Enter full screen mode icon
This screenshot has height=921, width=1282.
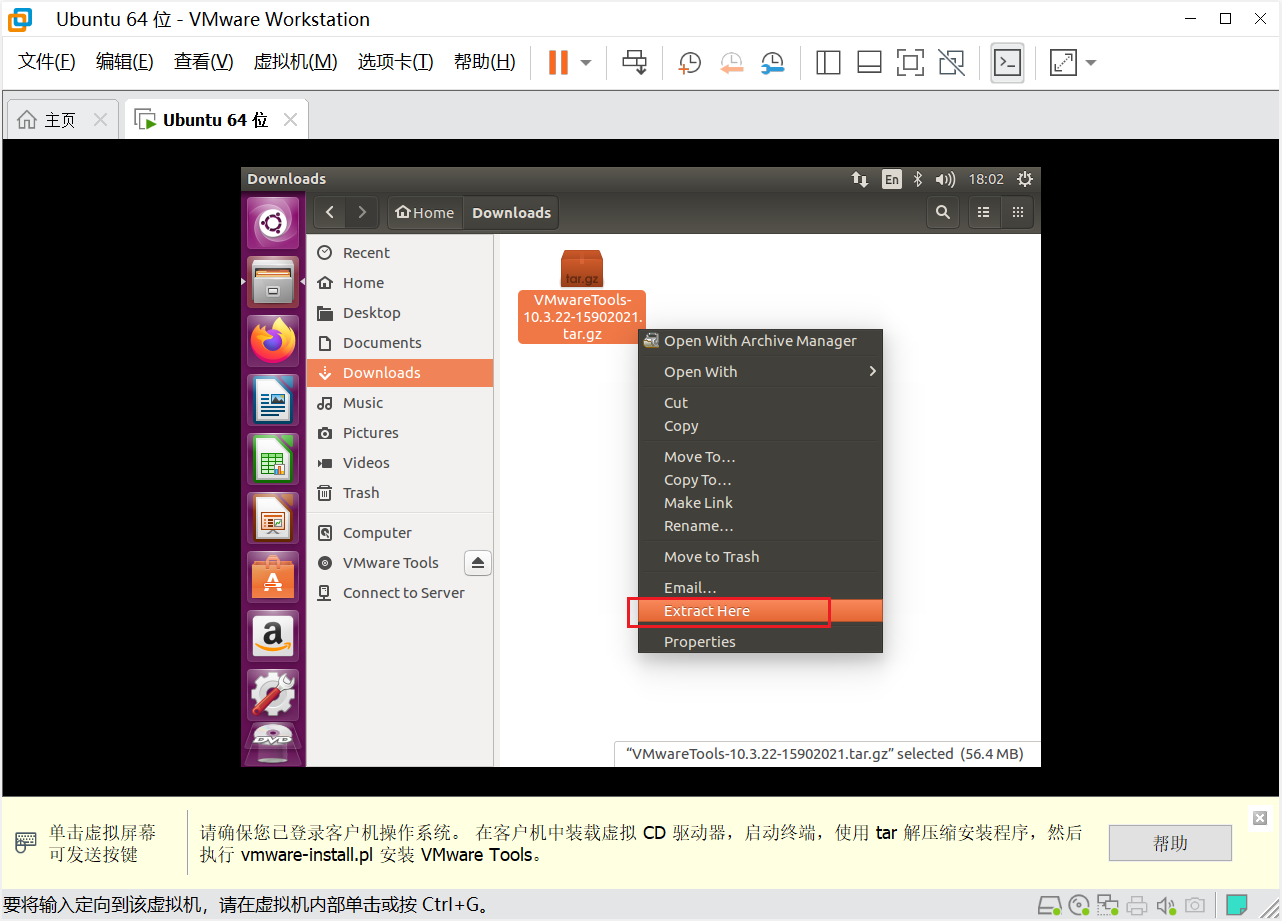(910, 62)
